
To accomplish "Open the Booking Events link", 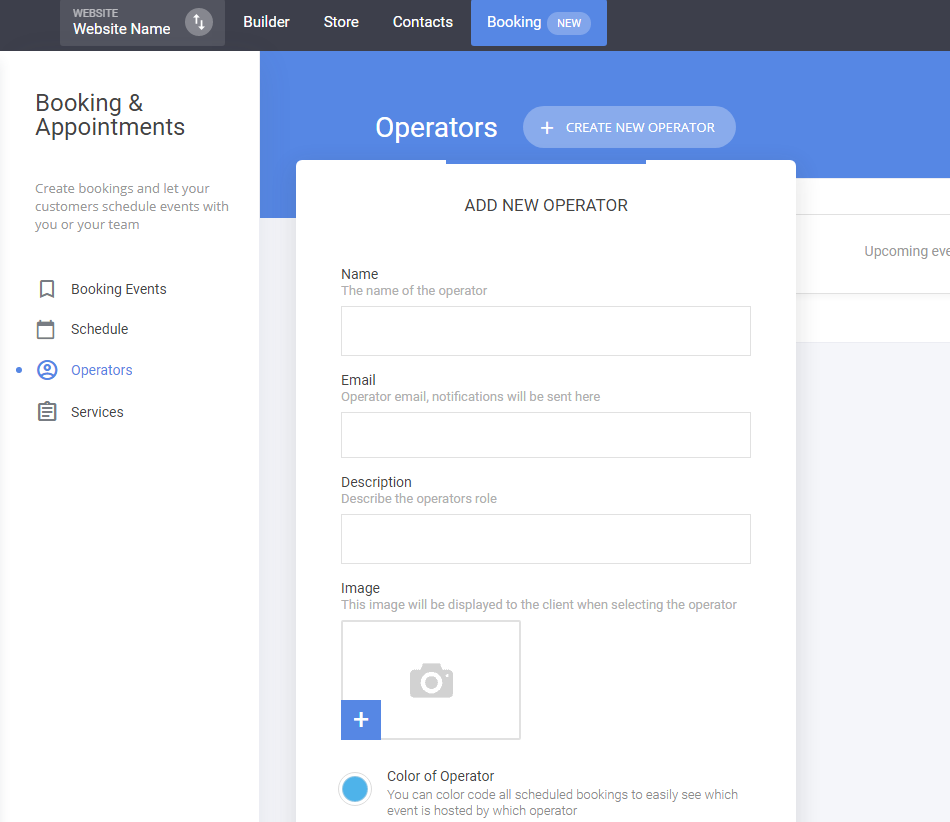I will pos(118,289).
